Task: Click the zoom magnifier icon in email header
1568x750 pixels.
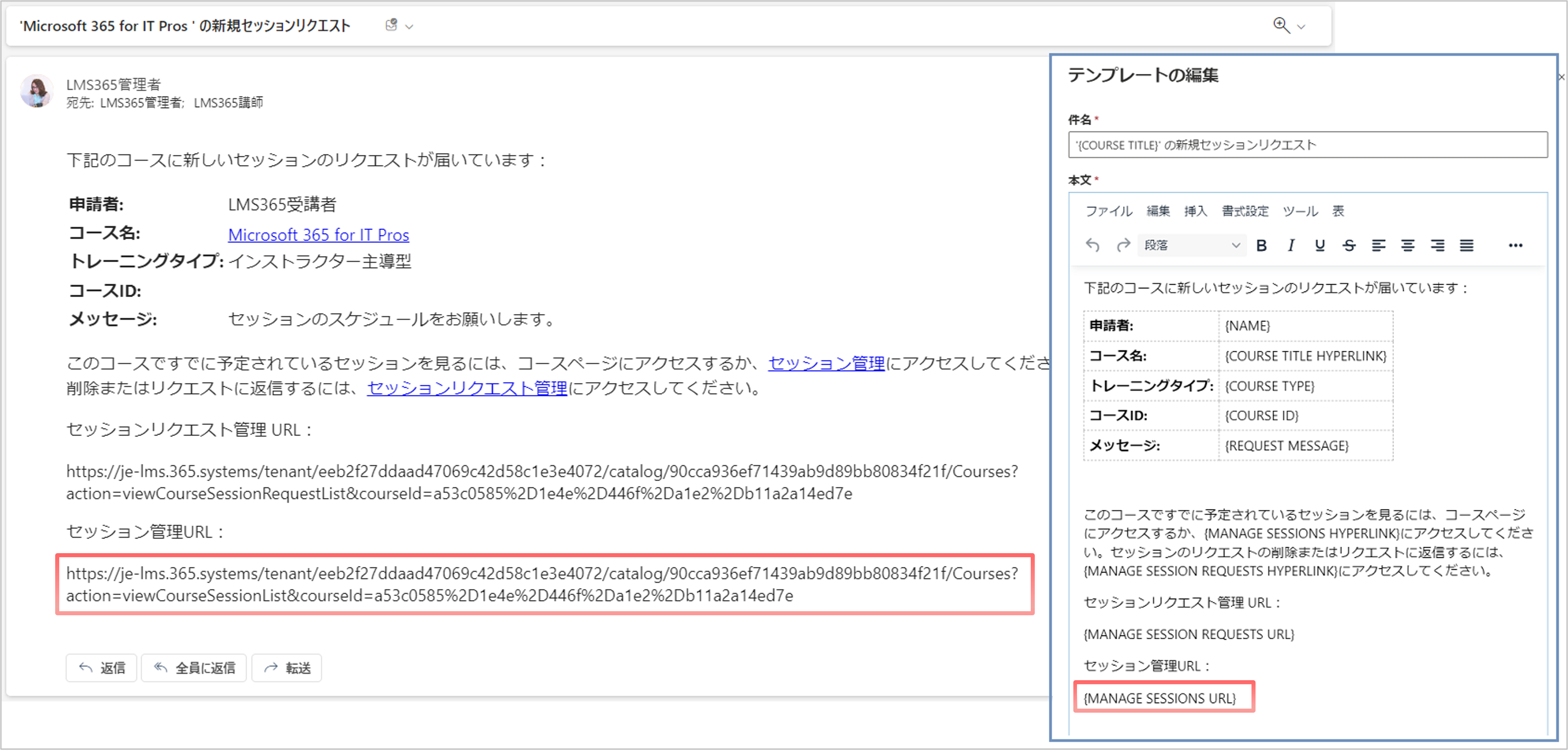Action: coord(1282,26)
